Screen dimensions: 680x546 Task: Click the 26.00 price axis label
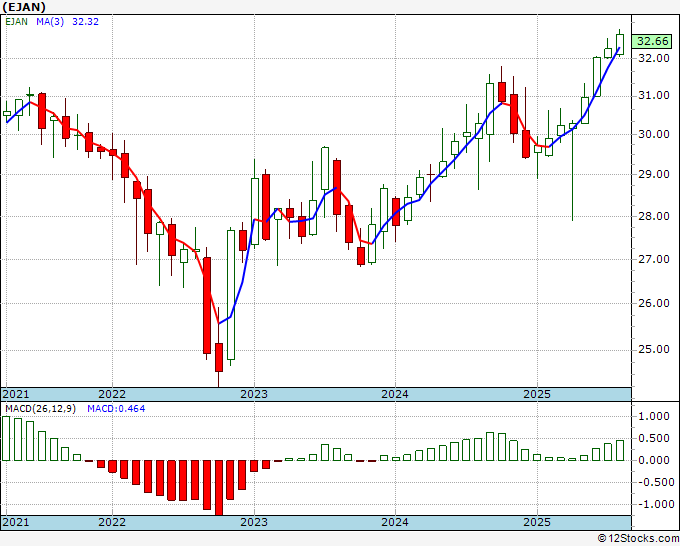pyautogui.click(x=654, y=303)
